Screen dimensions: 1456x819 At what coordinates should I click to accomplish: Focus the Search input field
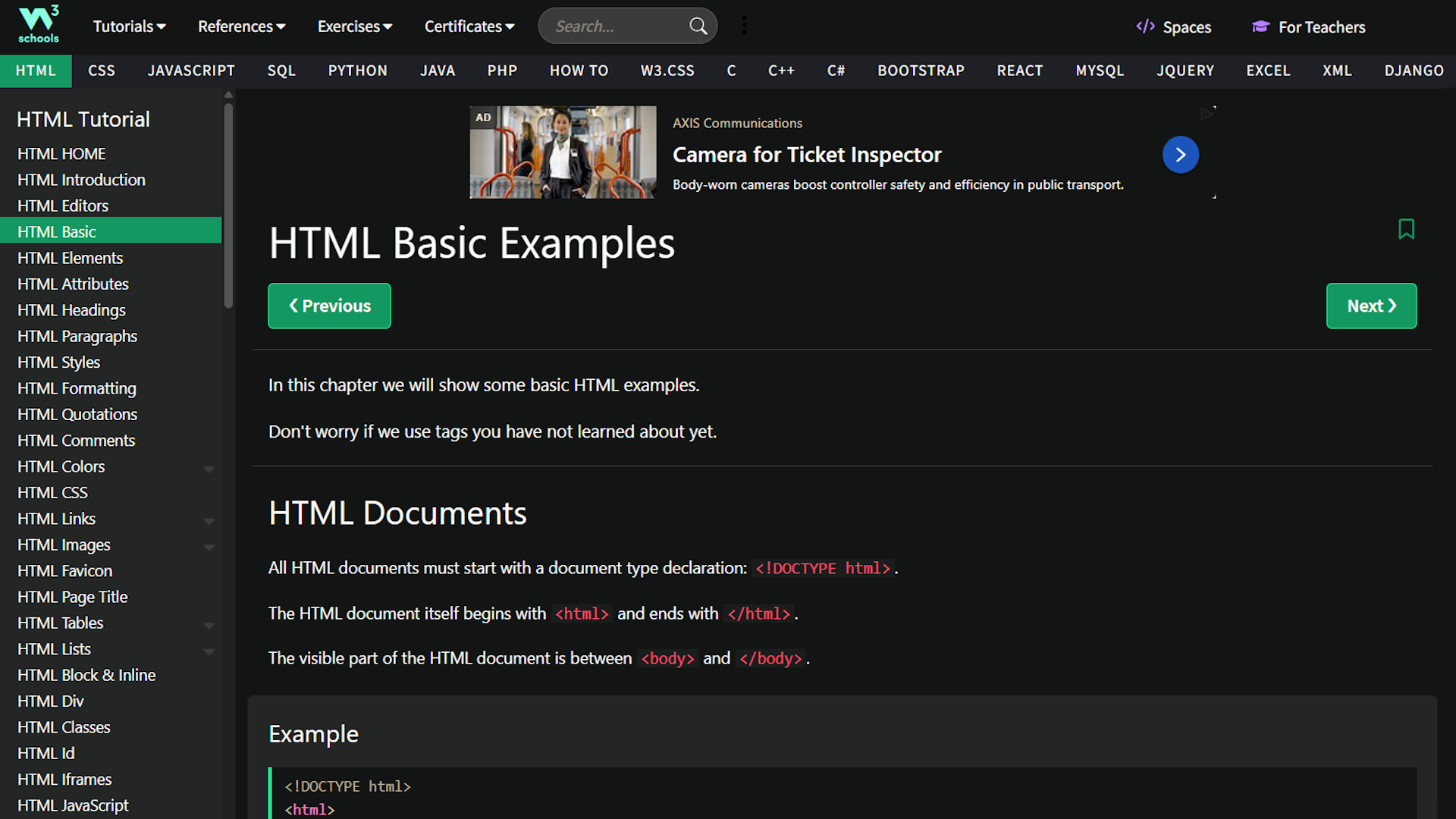614,27
